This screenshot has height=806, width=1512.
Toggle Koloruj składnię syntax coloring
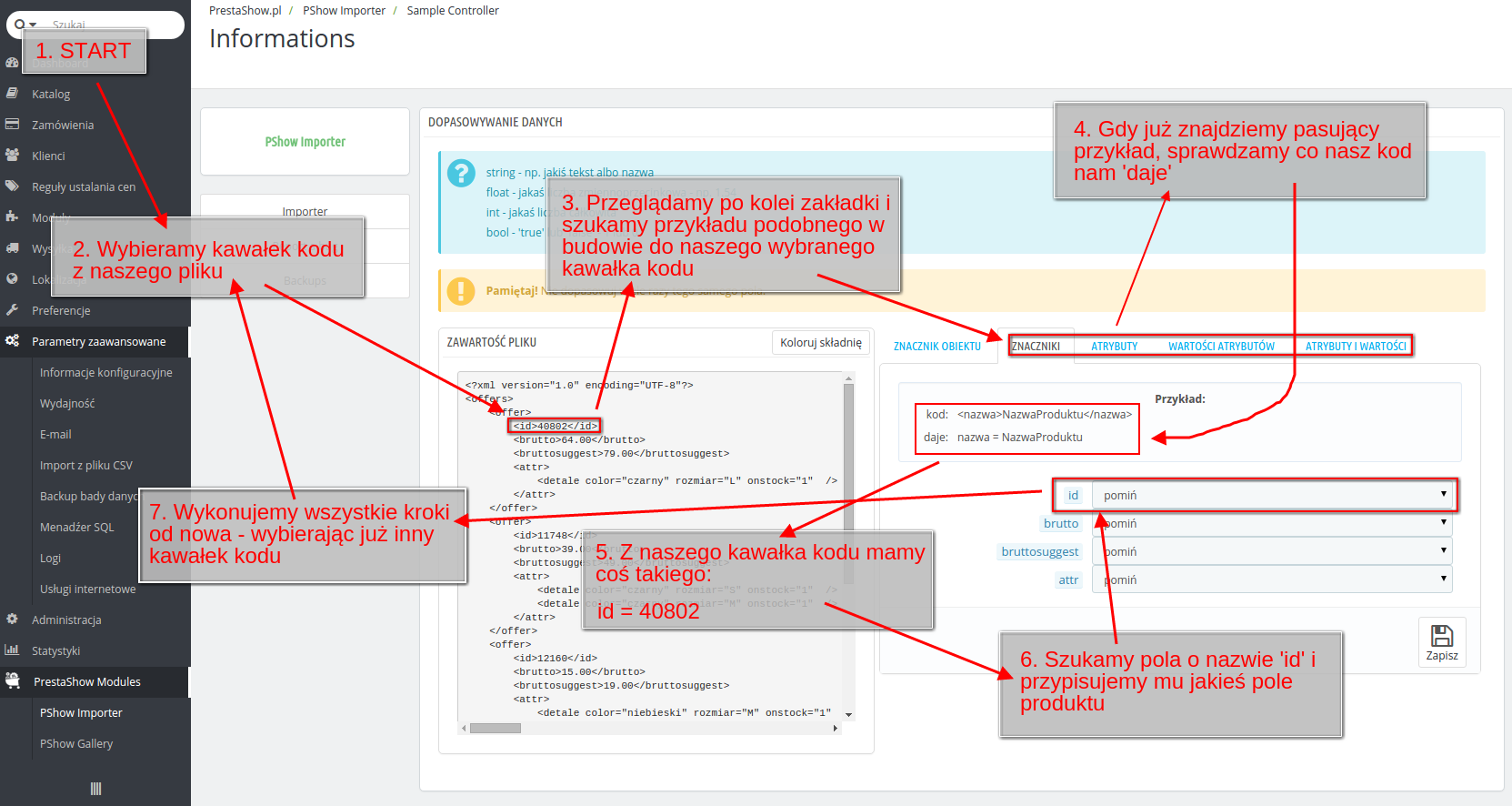pyautogui.click(x=820, y=342)
